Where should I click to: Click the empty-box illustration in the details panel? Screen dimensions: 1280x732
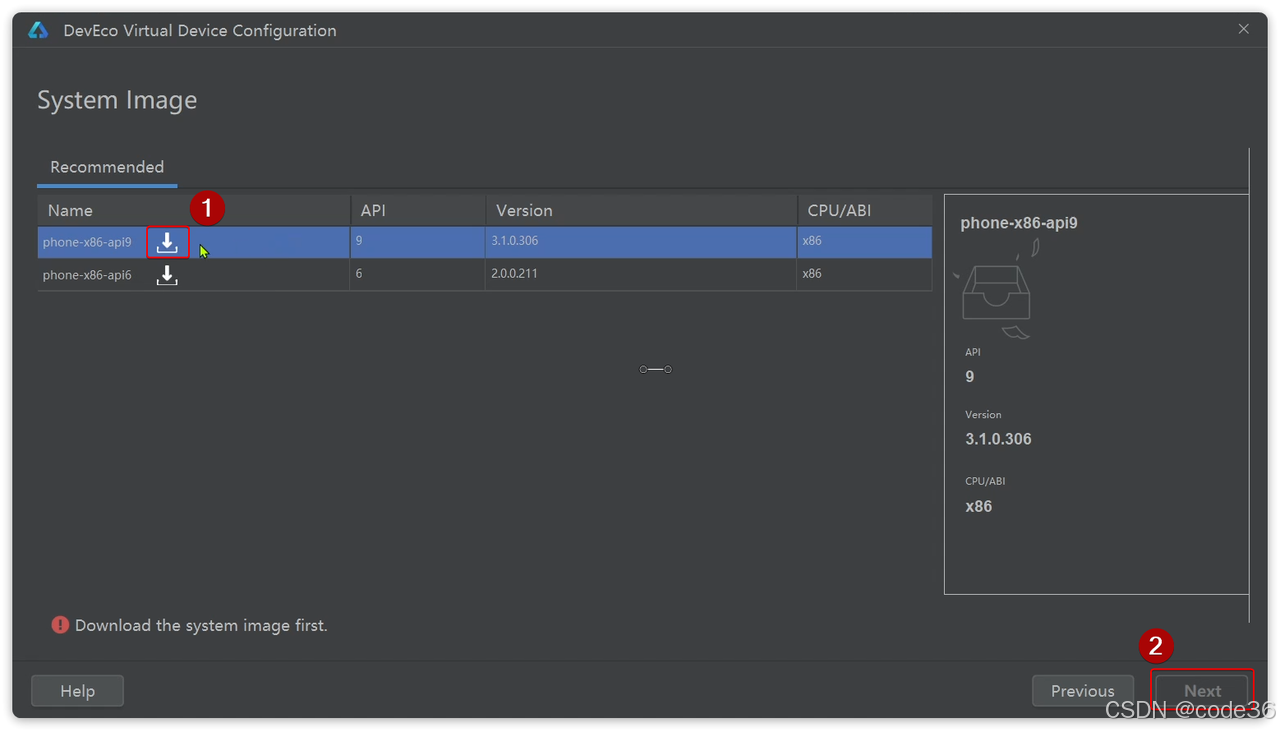[997, 289]
